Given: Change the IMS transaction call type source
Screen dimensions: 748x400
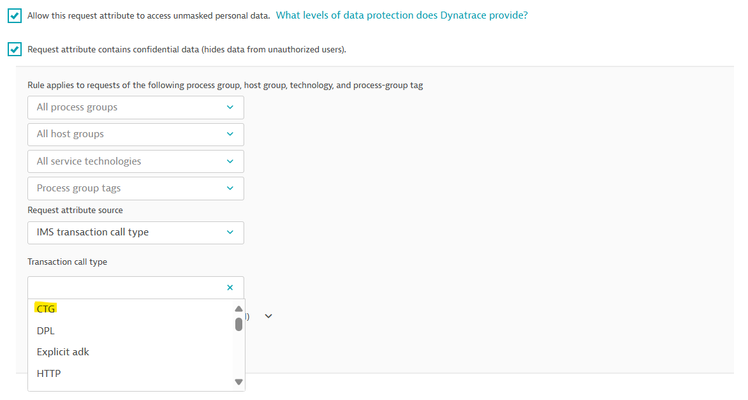Looking at the screenshot, I should point(135,233).
